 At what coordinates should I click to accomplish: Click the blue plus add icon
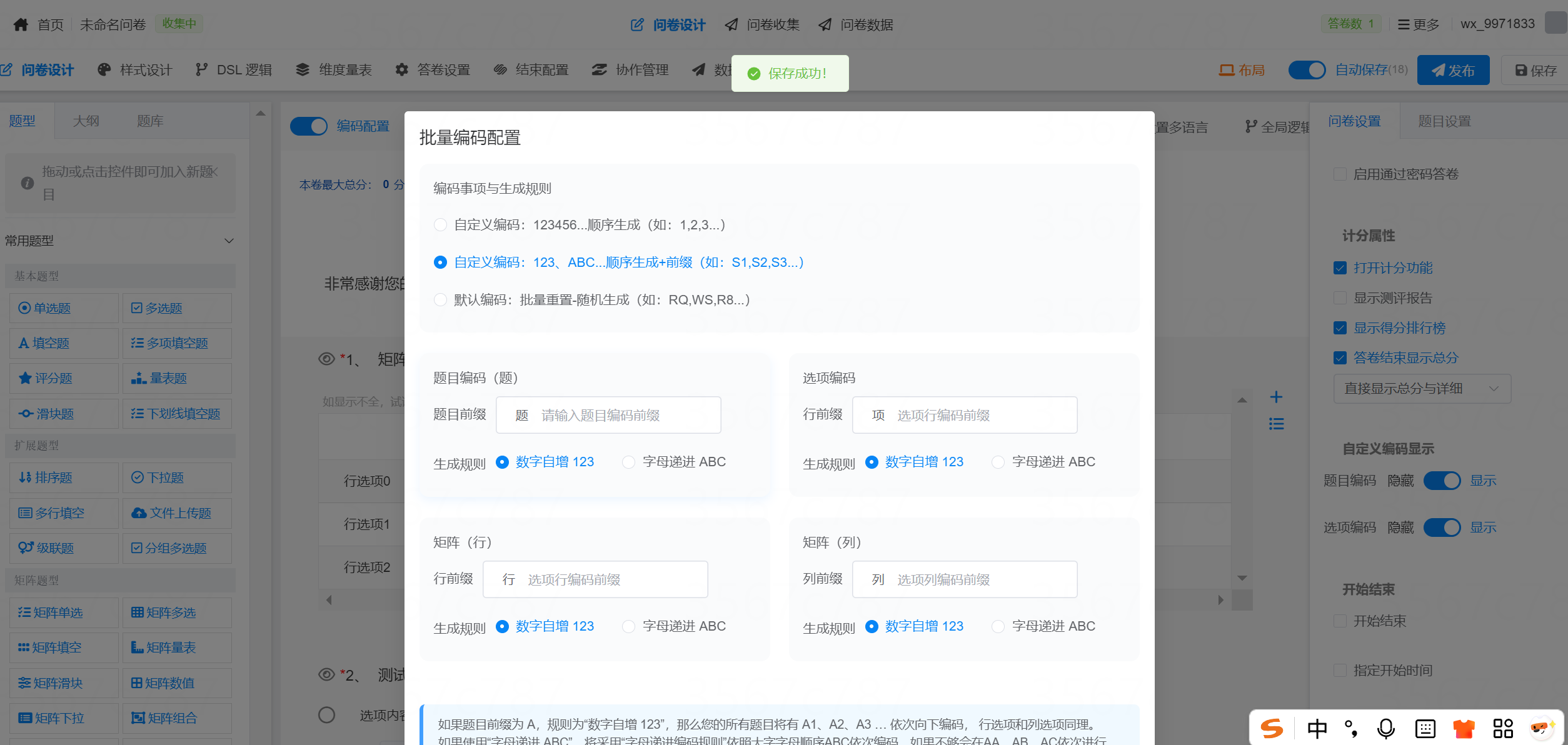(1276, 397)
